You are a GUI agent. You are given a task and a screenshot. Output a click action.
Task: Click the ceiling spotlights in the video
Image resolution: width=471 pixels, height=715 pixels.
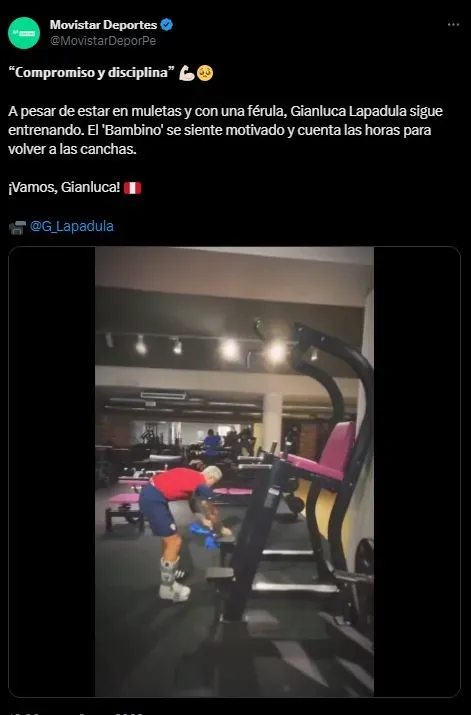click(210, 349)
